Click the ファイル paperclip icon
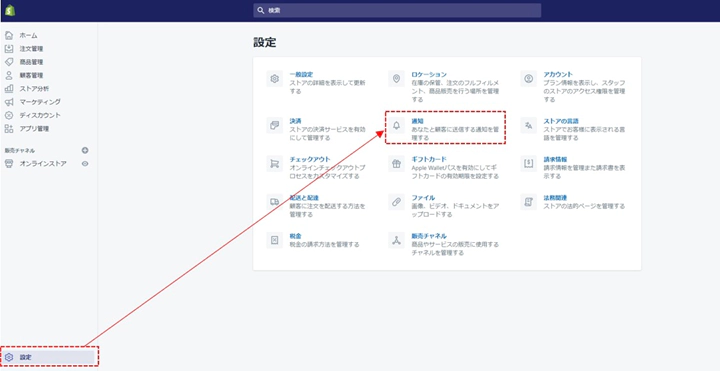This screenshot has width=720, height=371. [x=396, y=202]
